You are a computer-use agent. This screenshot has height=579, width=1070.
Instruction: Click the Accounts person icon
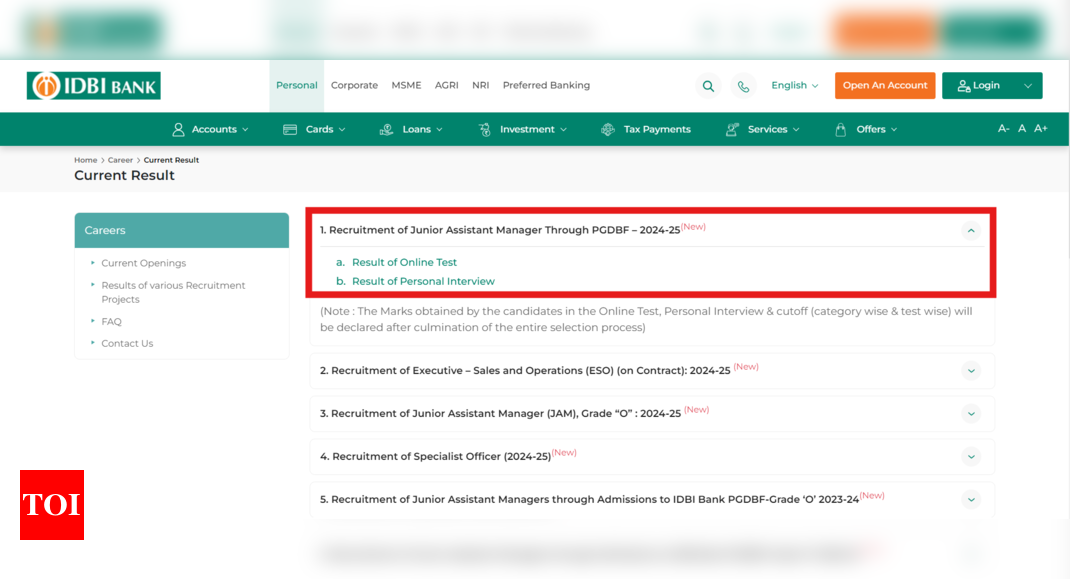click(178, 129)
